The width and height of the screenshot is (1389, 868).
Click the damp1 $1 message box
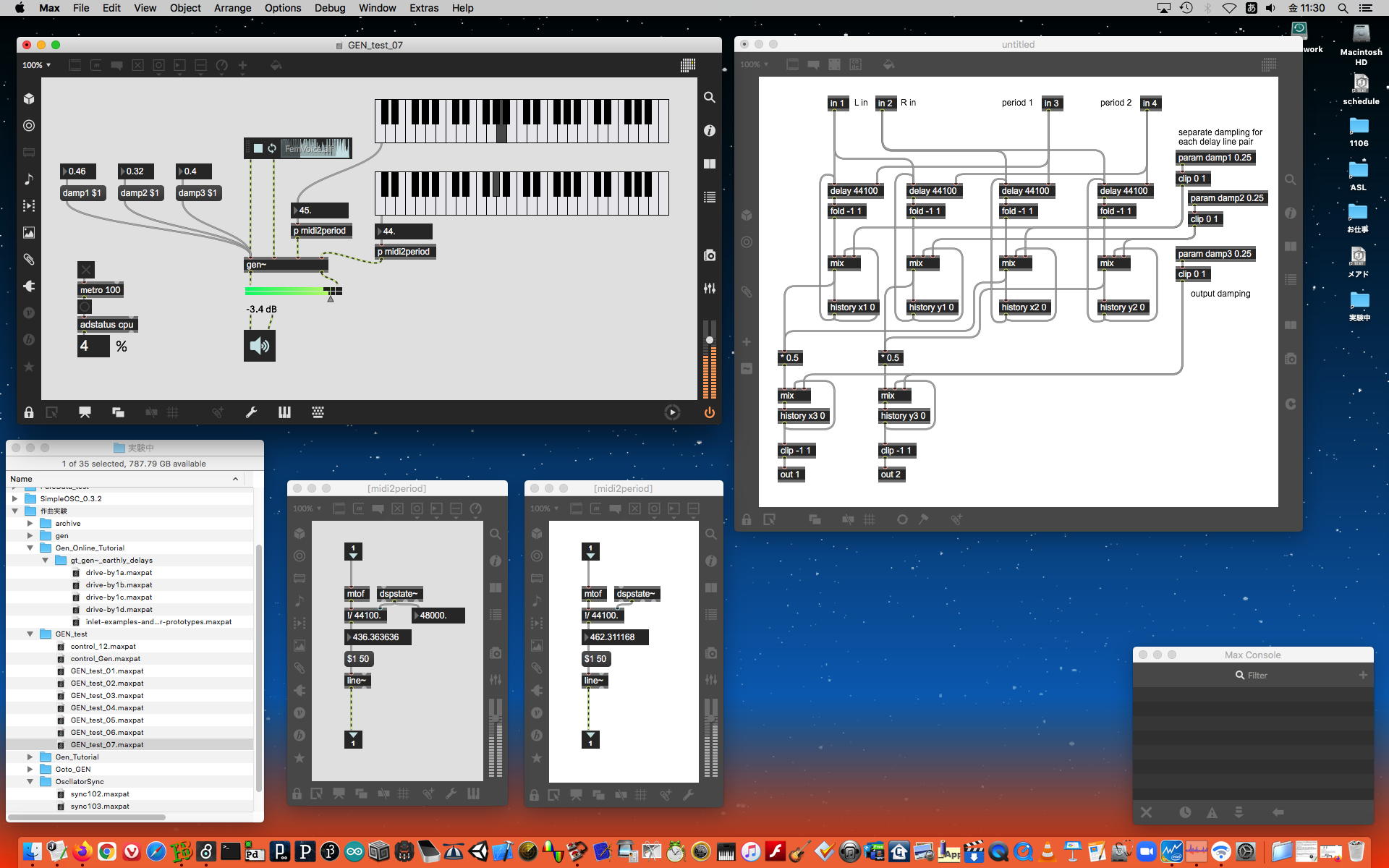82,193
